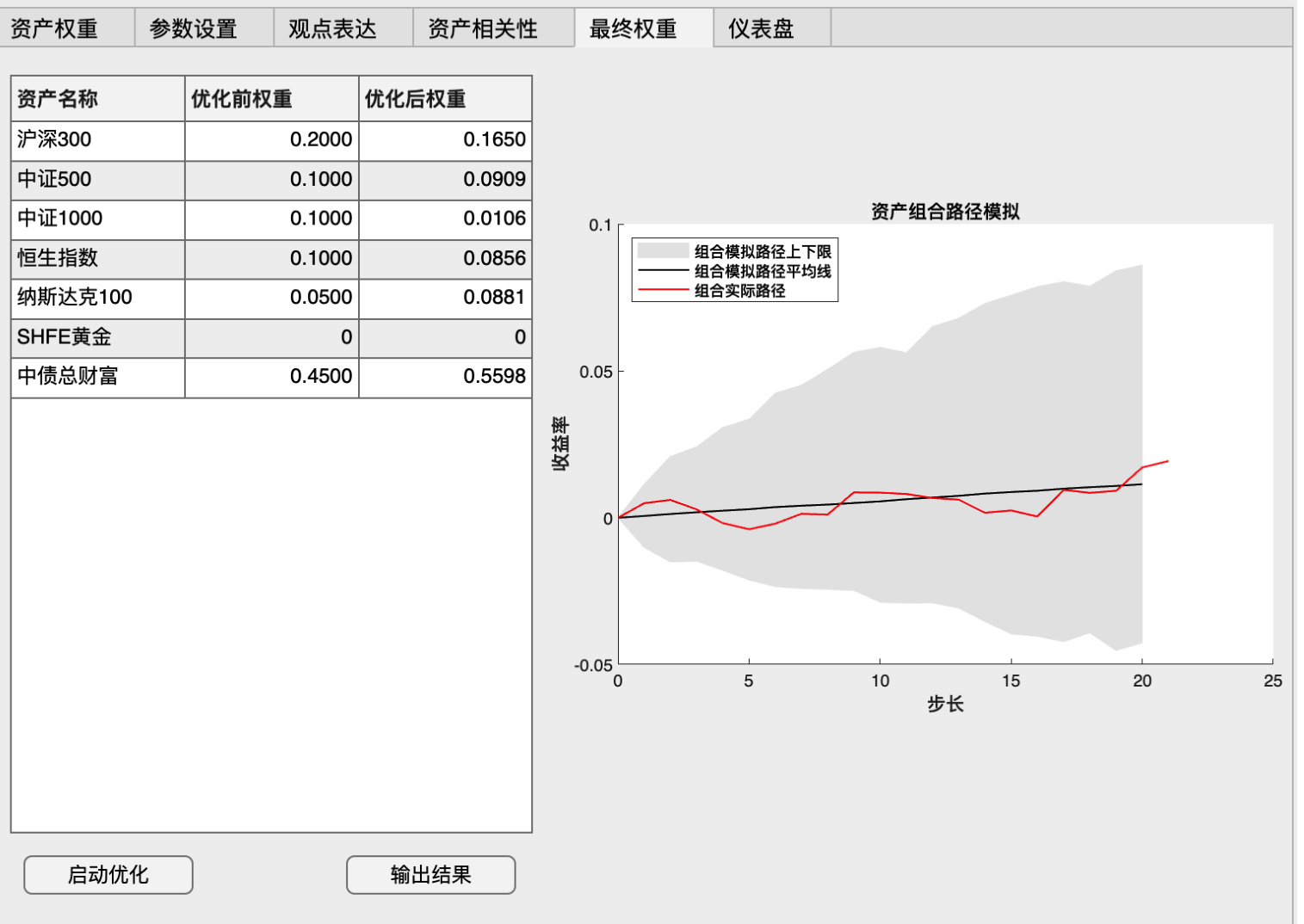The height and width of the screenshot is (924, 1304).
Task: Click the gray swatch in chart legend
Action: pyautogui.click(x=663, y=251)
